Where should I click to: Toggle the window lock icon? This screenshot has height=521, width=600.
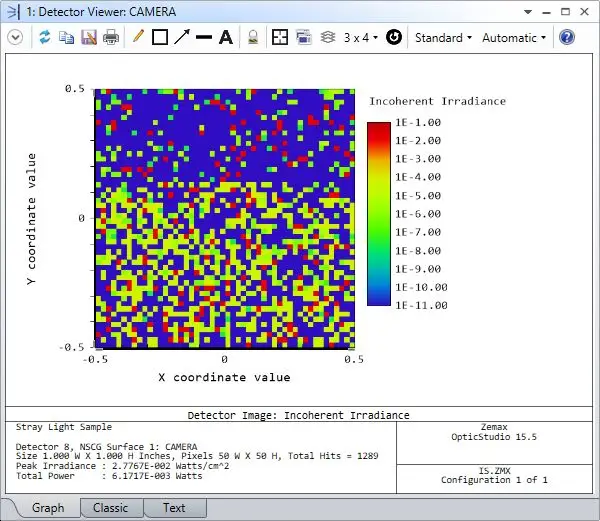pyautogui.click(x=253, y=37)
